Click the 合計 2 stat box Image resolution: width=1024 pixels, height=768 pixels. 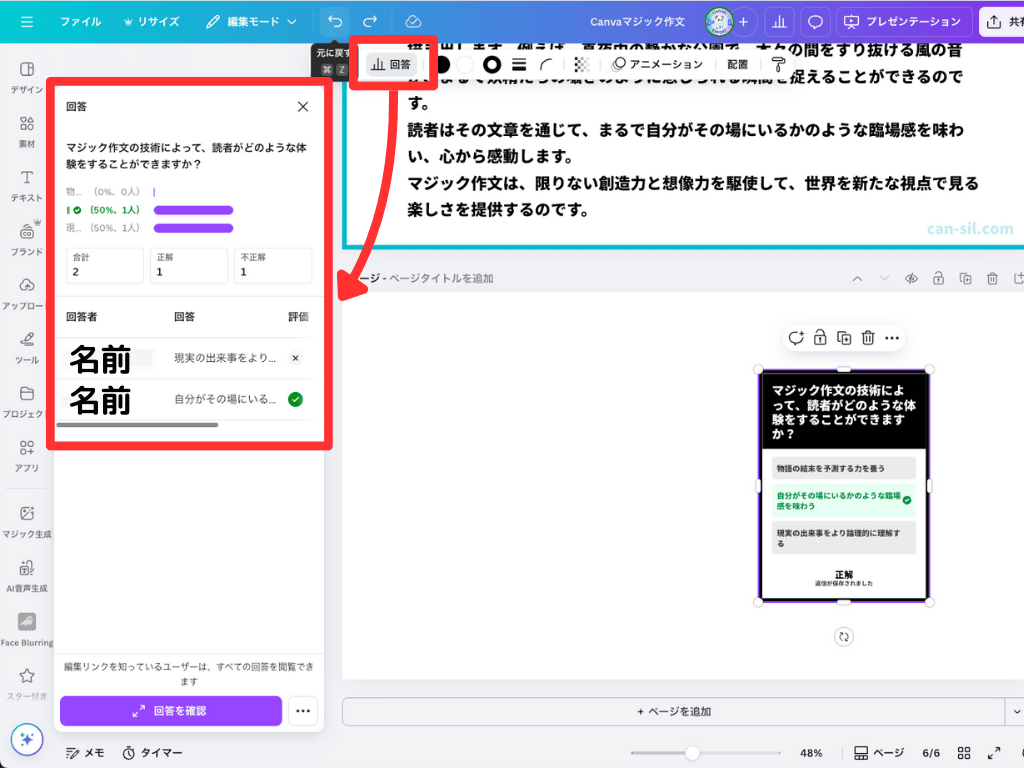point(104,265)
